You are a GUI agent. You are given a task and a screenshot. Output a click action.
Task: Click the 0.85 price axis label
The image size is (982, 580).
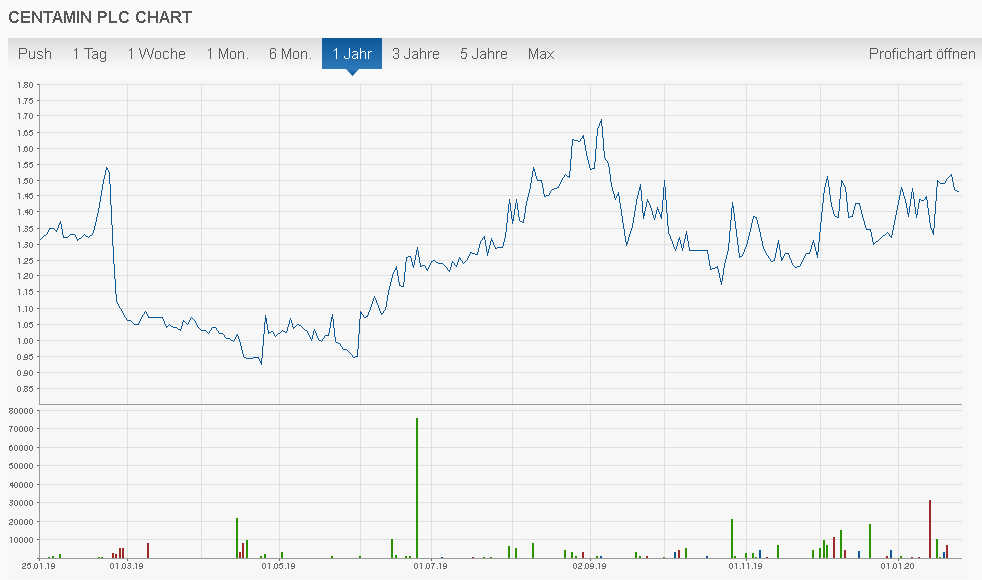[25, 389]
